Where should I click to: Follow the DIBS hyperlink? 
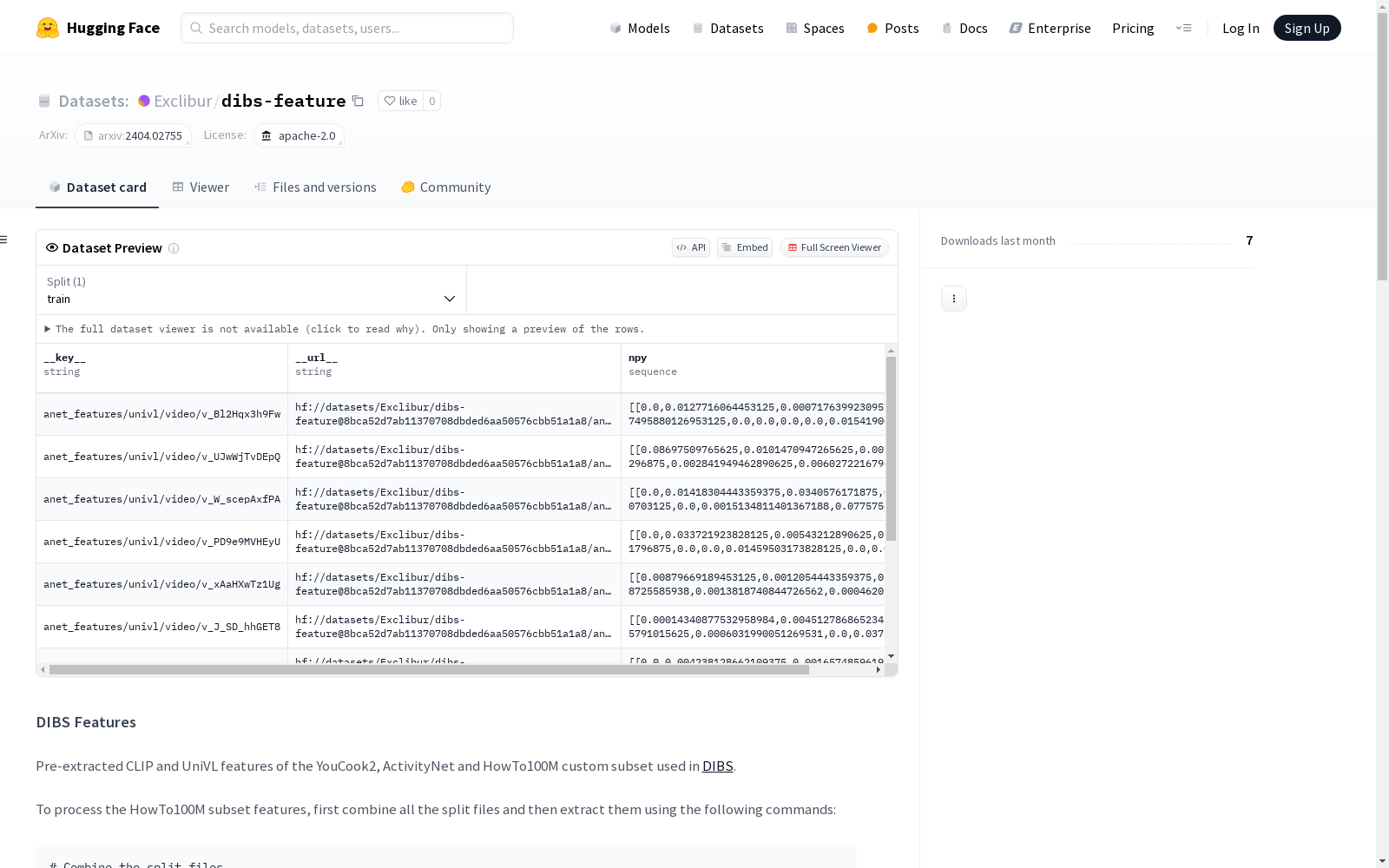tap(718, 766)
